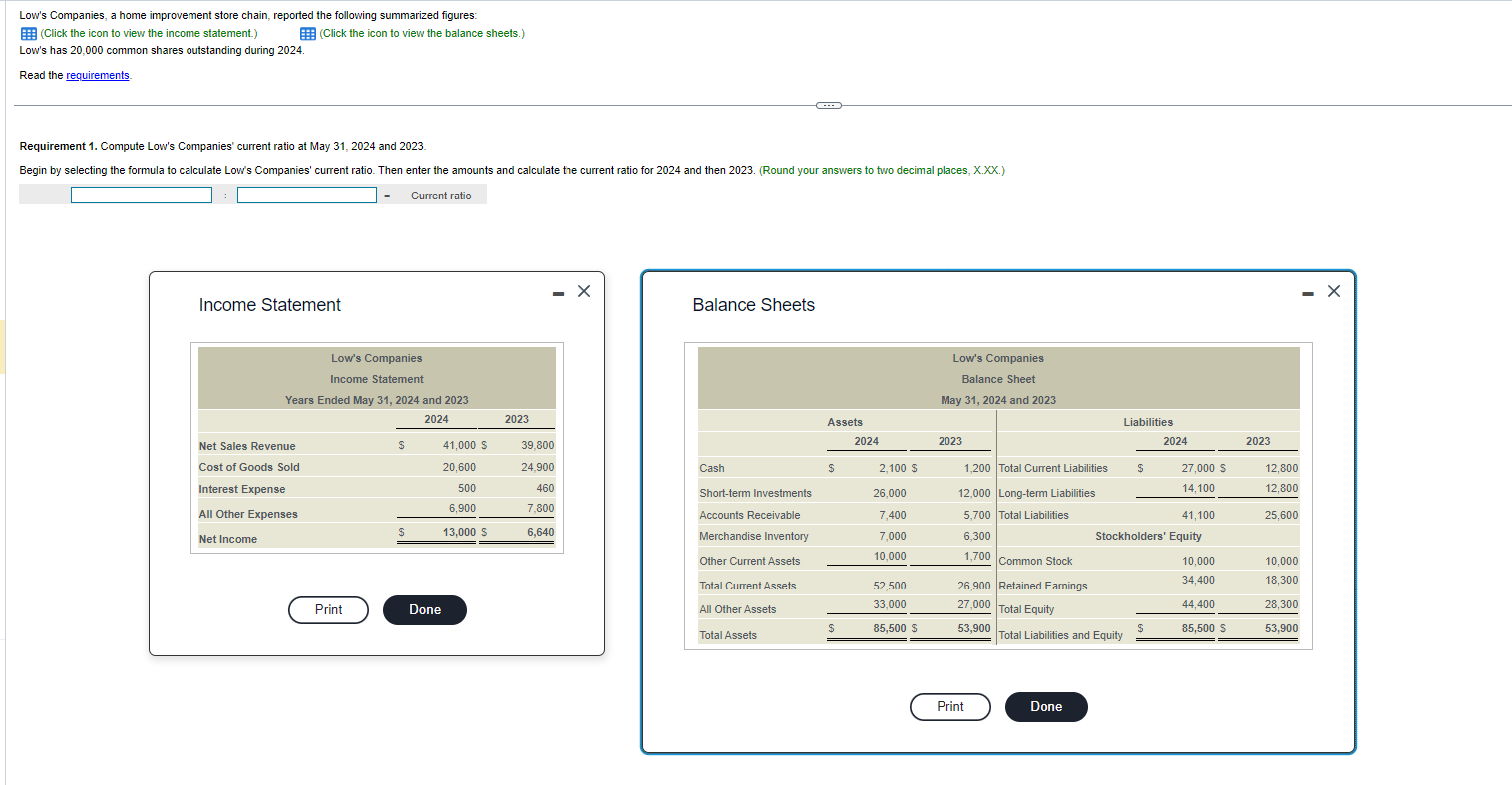Screen dimensions: 1512x785
Task: Close the Balance Sheets popup
Action: (x=1334, y=291)
